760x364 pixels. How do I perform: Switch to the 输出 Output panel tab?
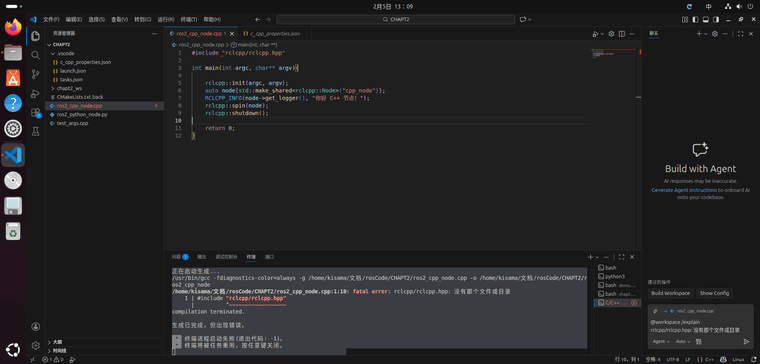coord(202,257)
